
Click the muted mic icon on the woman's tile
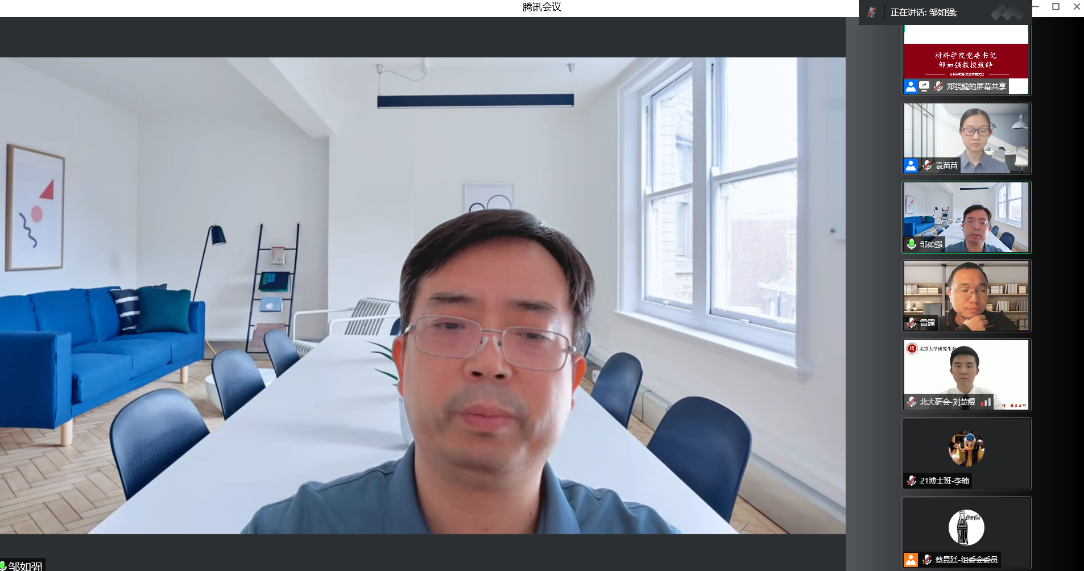pos(927,165)
